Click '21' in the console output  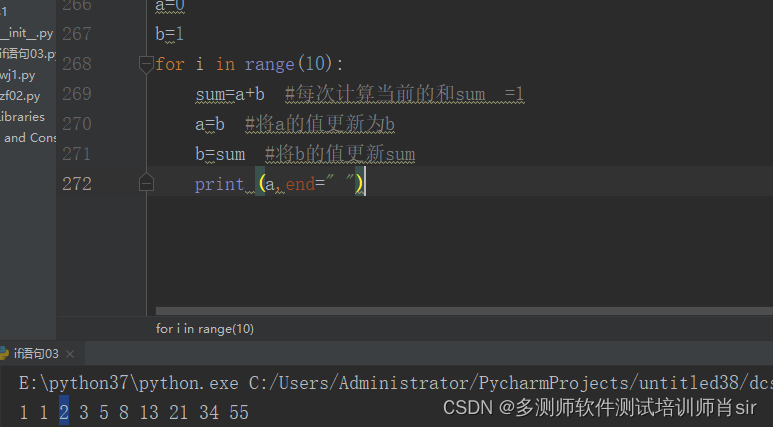179,412
